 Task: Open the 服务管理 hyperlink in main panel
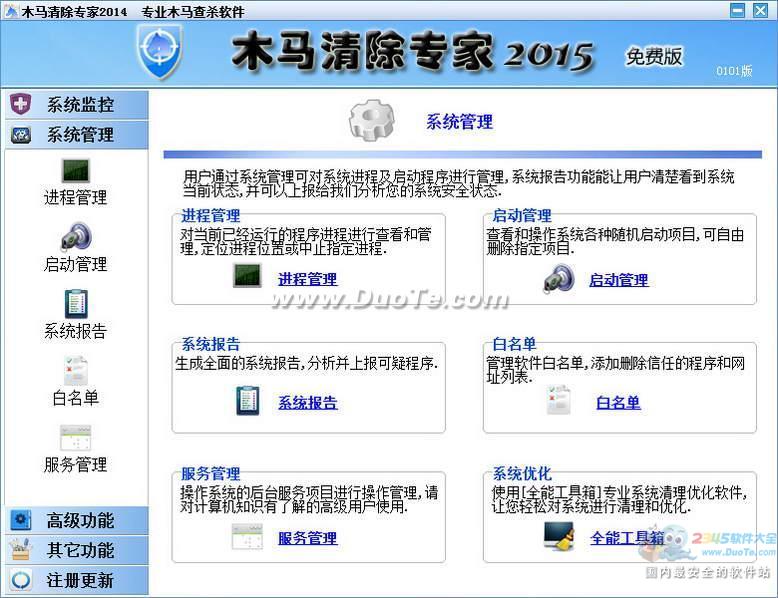pyautogui.click(x=307, y=538)
